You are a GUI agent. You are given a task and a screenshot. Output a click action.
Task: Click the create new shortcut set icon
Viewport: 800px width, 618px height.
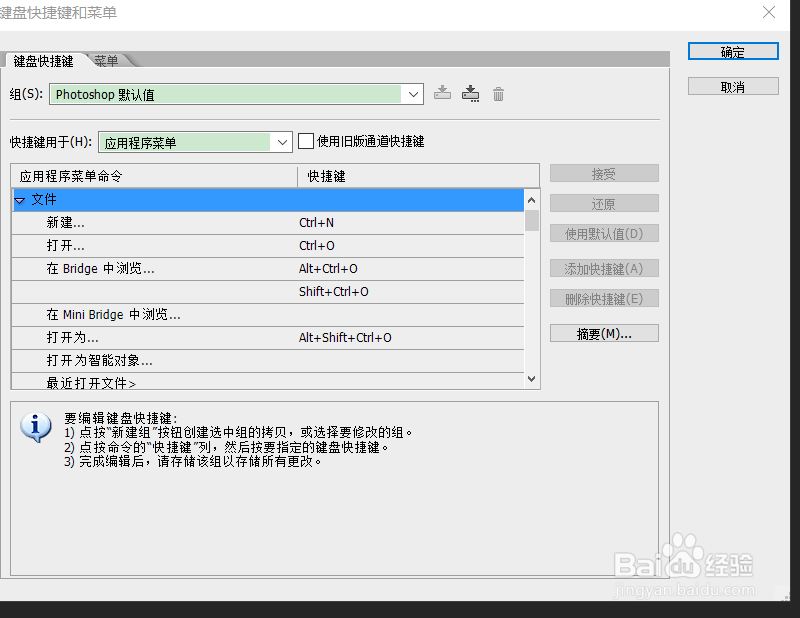[x=470, y=93]
